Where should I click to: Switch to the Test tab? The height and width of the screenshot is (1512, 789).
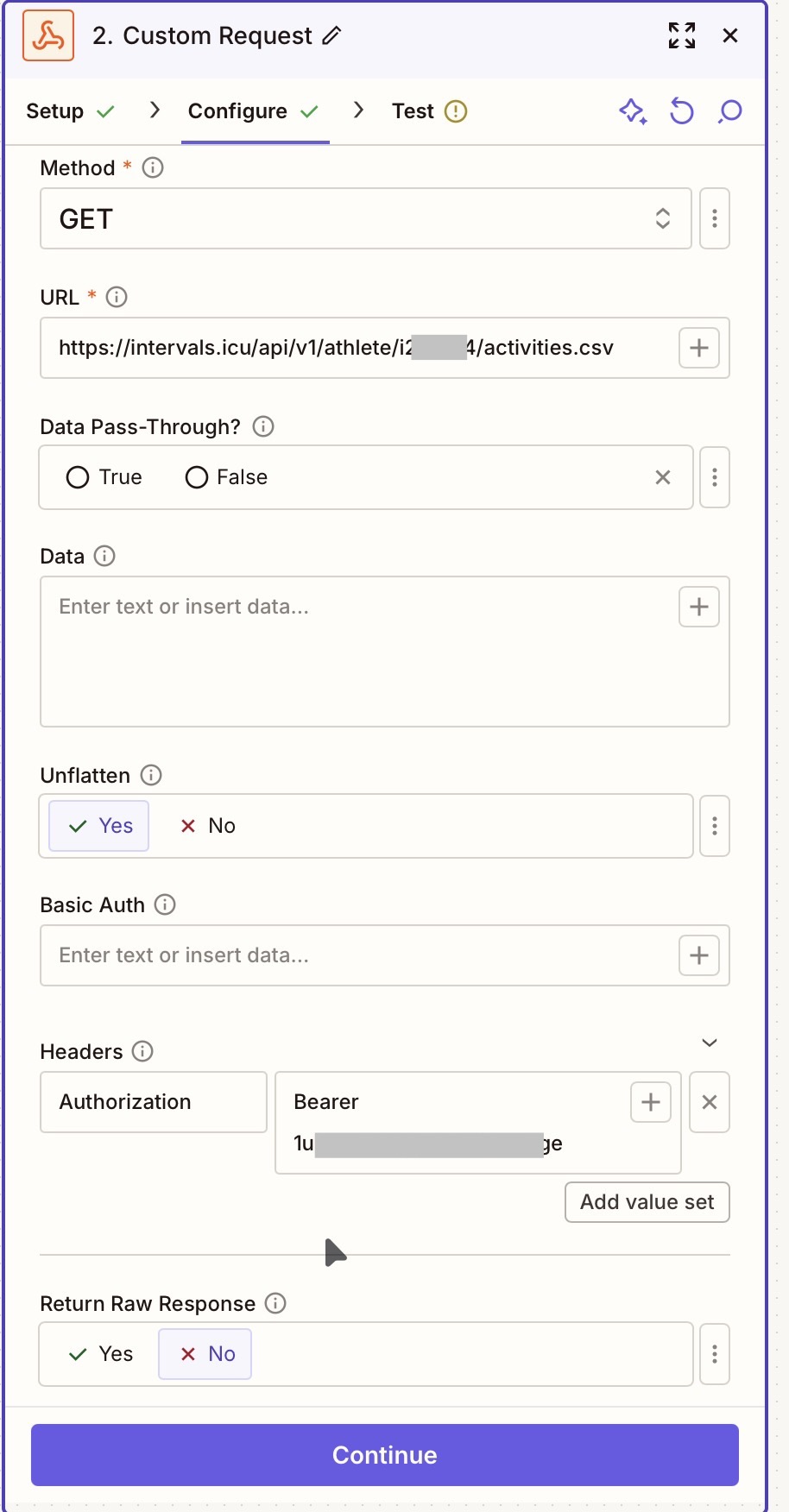pyautogui.click(x=413, y=111)
